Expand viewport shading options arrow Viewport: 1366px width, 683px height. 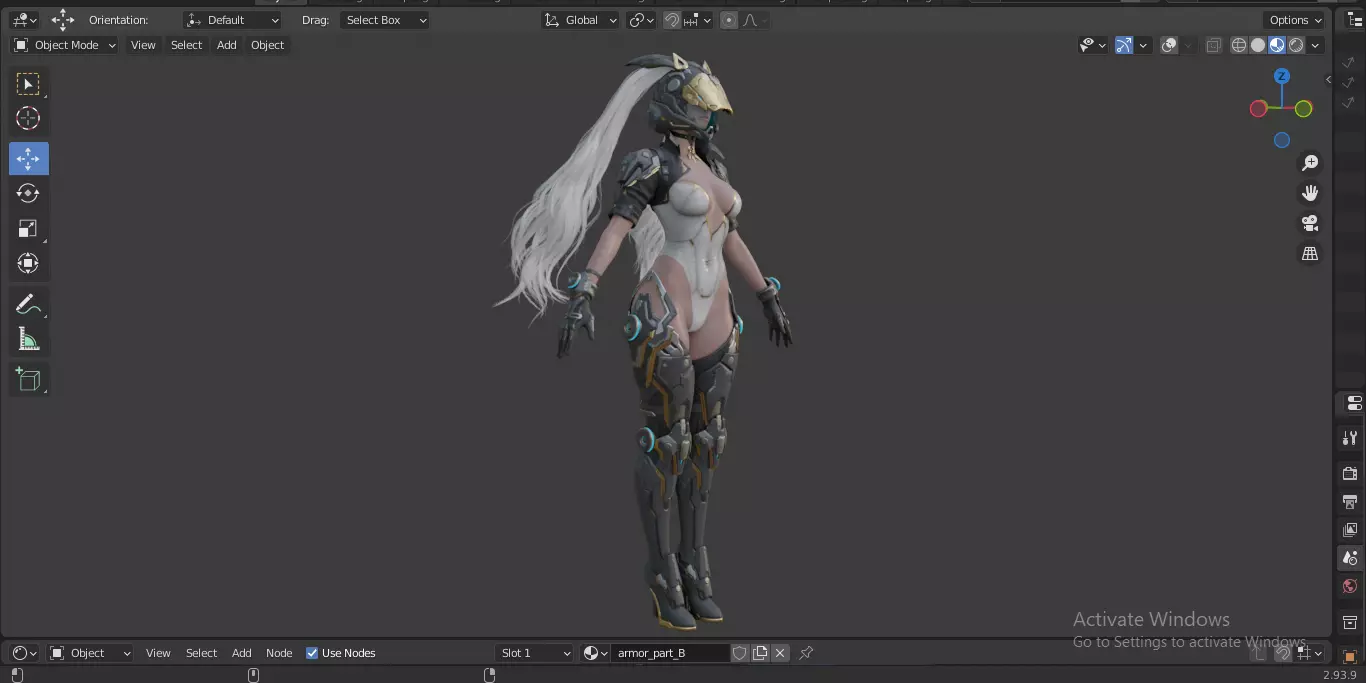1316,45
